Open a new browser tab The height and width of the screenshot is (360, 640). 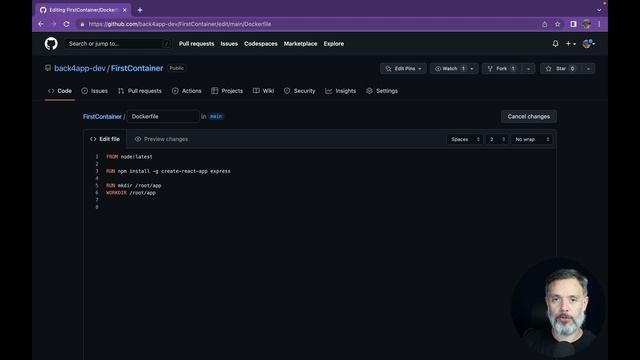pyautogui.click(x=140, y=10)
